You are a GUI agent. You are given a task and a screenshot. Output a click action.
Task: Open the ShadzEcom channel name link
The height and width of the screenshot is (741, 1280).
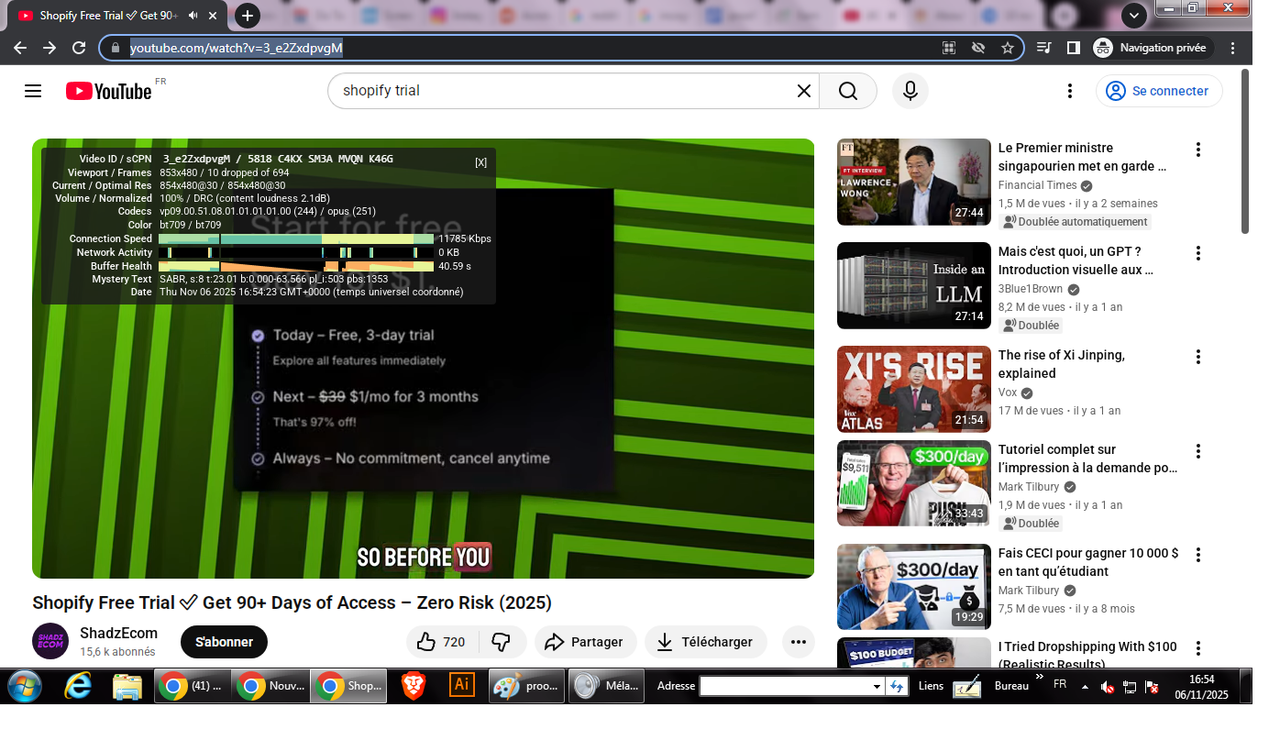(119, 633)
